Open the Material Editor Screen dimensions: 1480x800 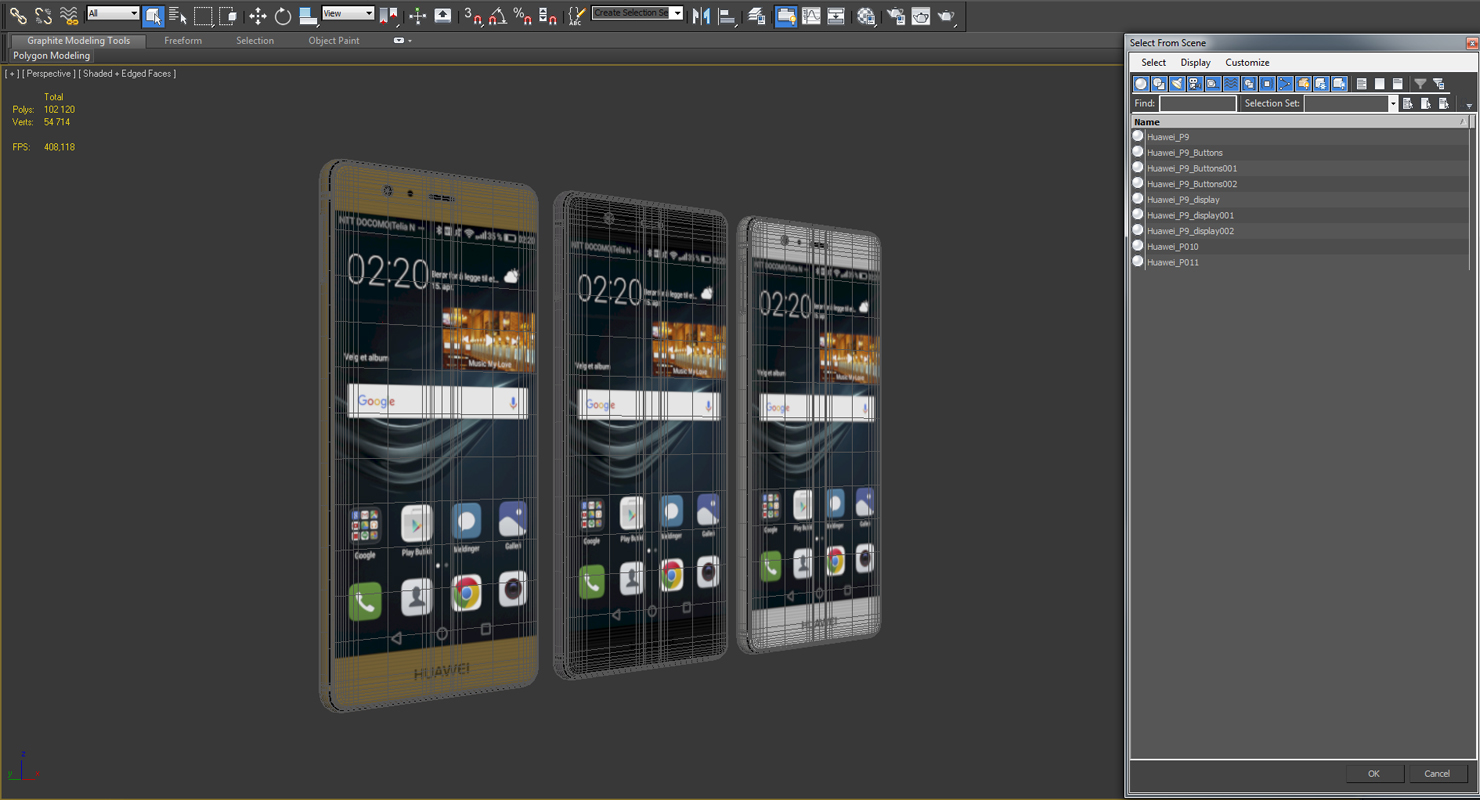pos(866,15)
